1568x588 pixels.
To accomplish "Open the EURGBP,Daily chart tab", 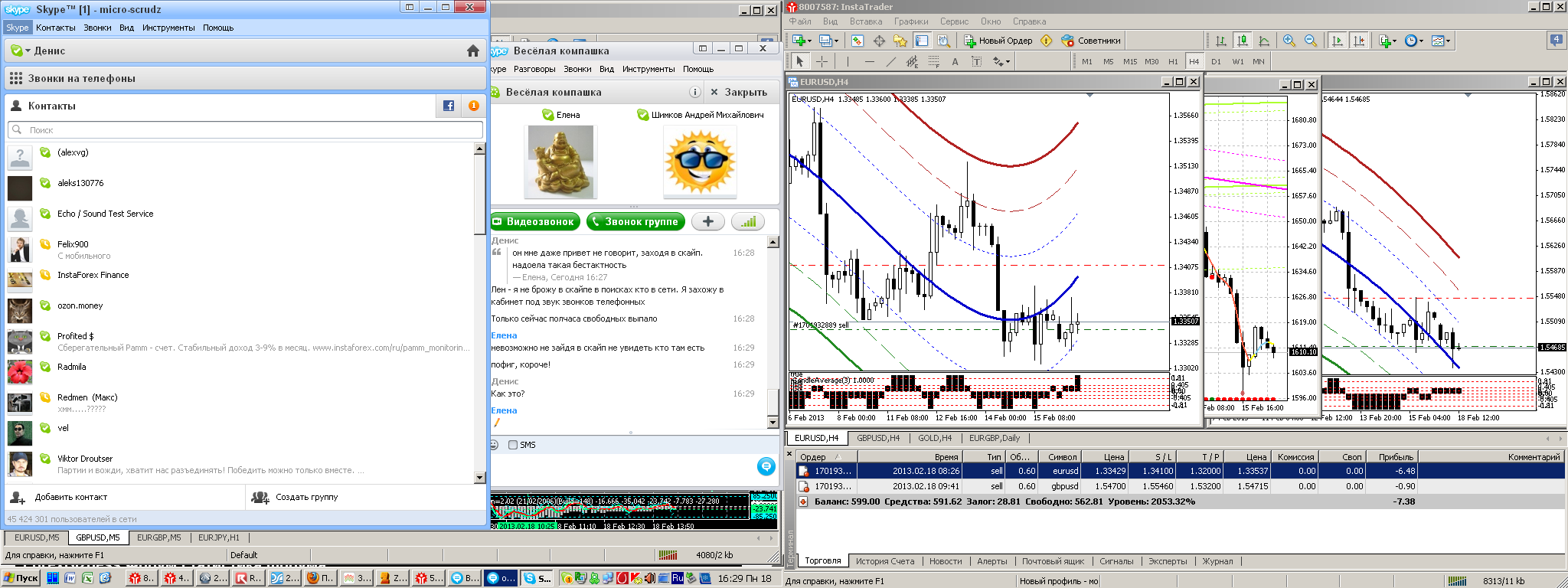I will click(995, 438).
